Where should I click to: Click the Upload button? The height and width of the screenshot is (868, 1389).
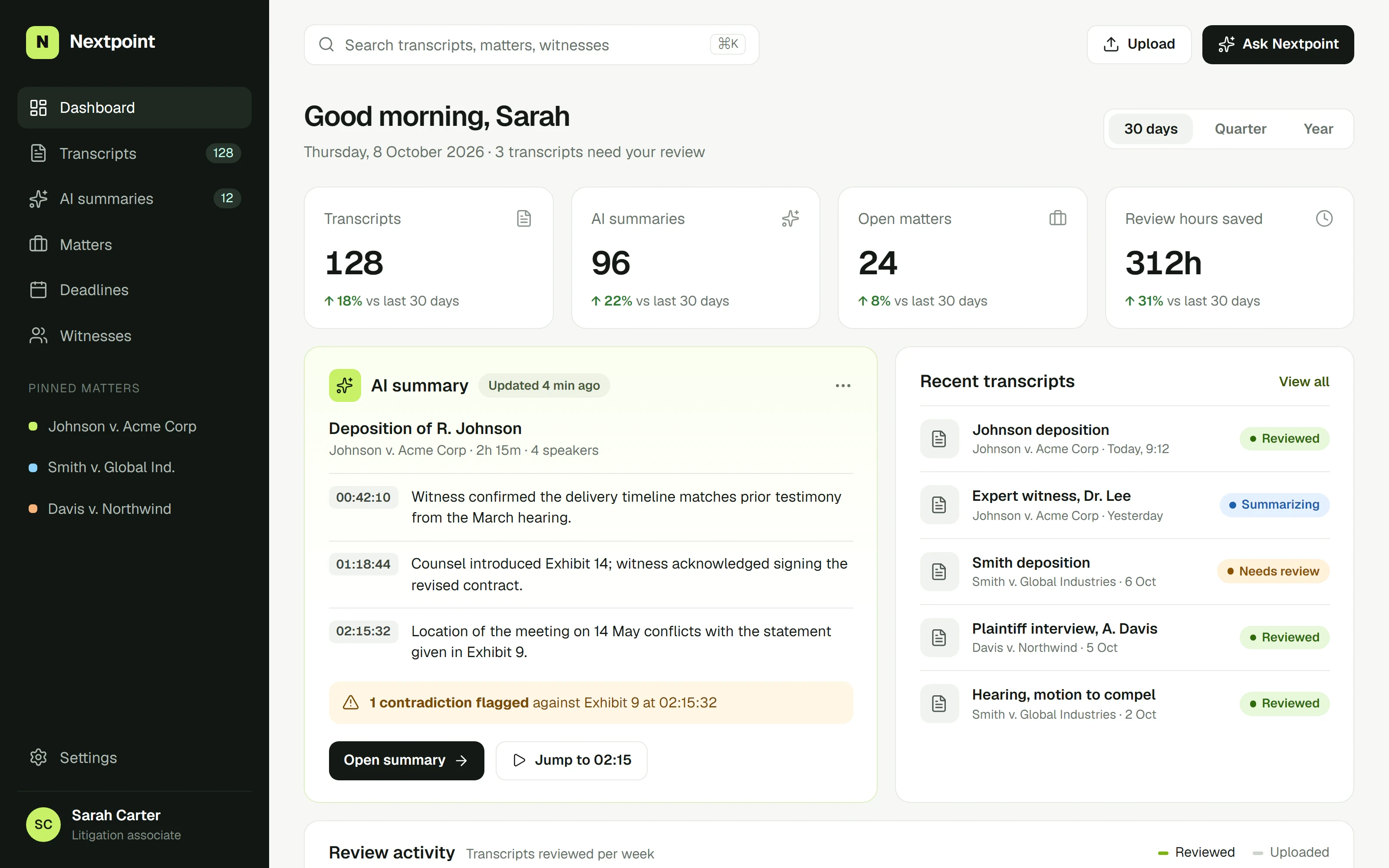1139,44
